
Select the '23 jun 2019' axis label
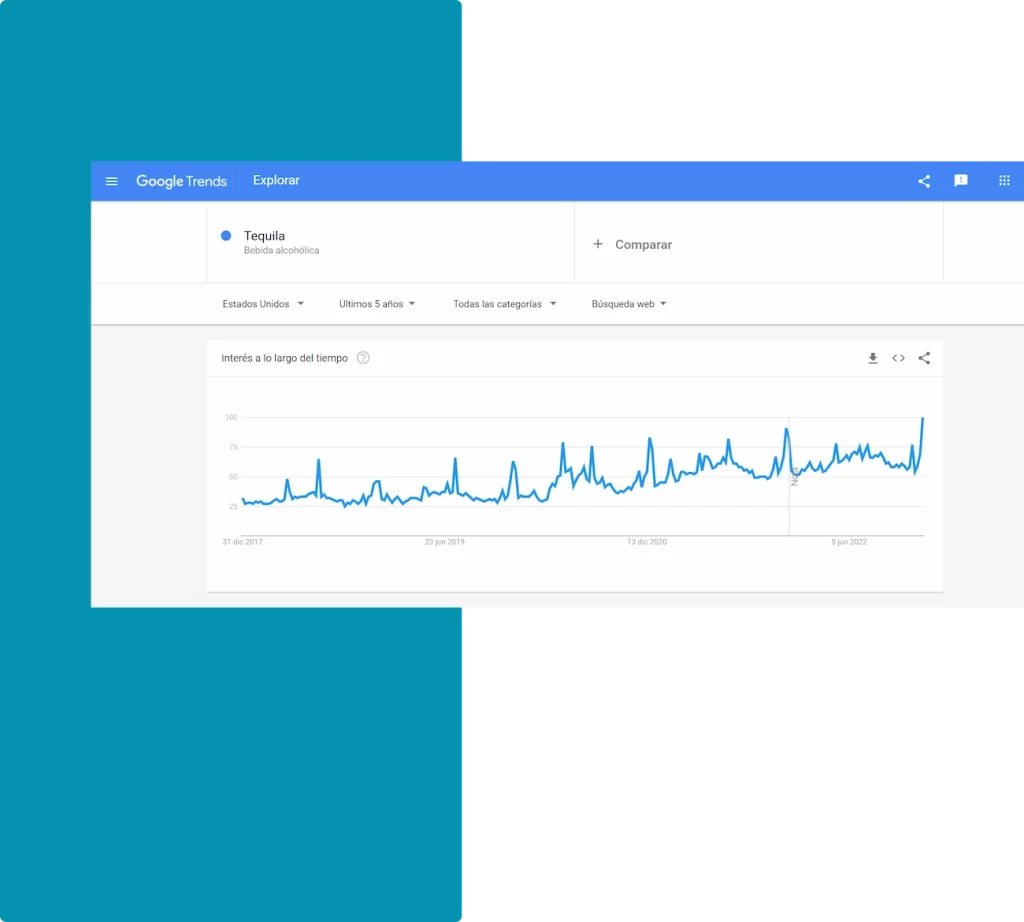point(445,542)
